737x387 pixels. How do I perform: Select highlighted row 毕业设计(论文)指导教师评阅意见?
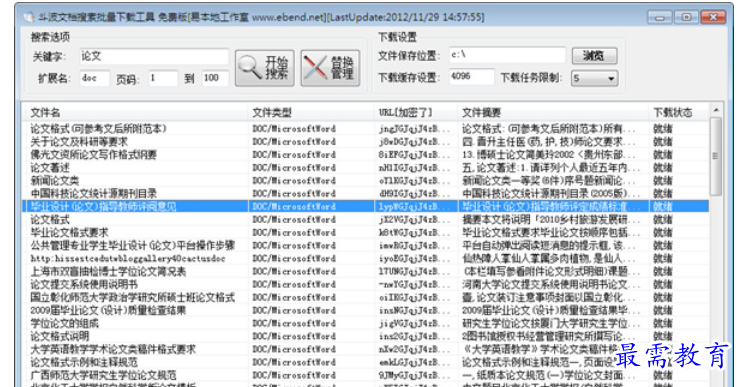point(366,206)
